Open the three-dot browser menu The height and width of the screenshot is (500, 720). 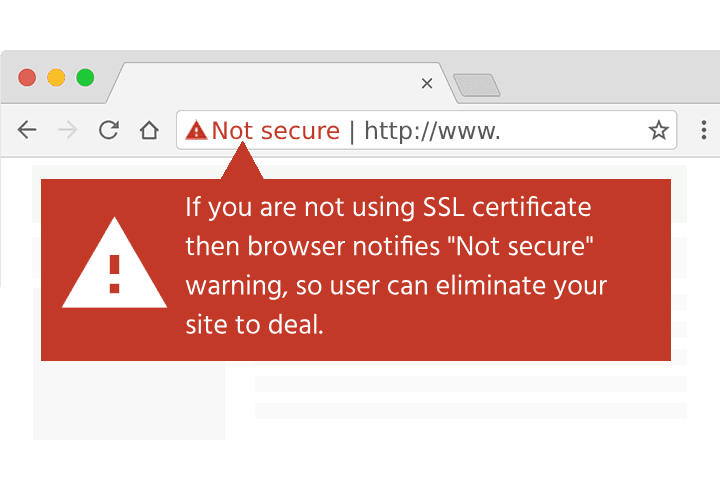[x=703, y=130]
